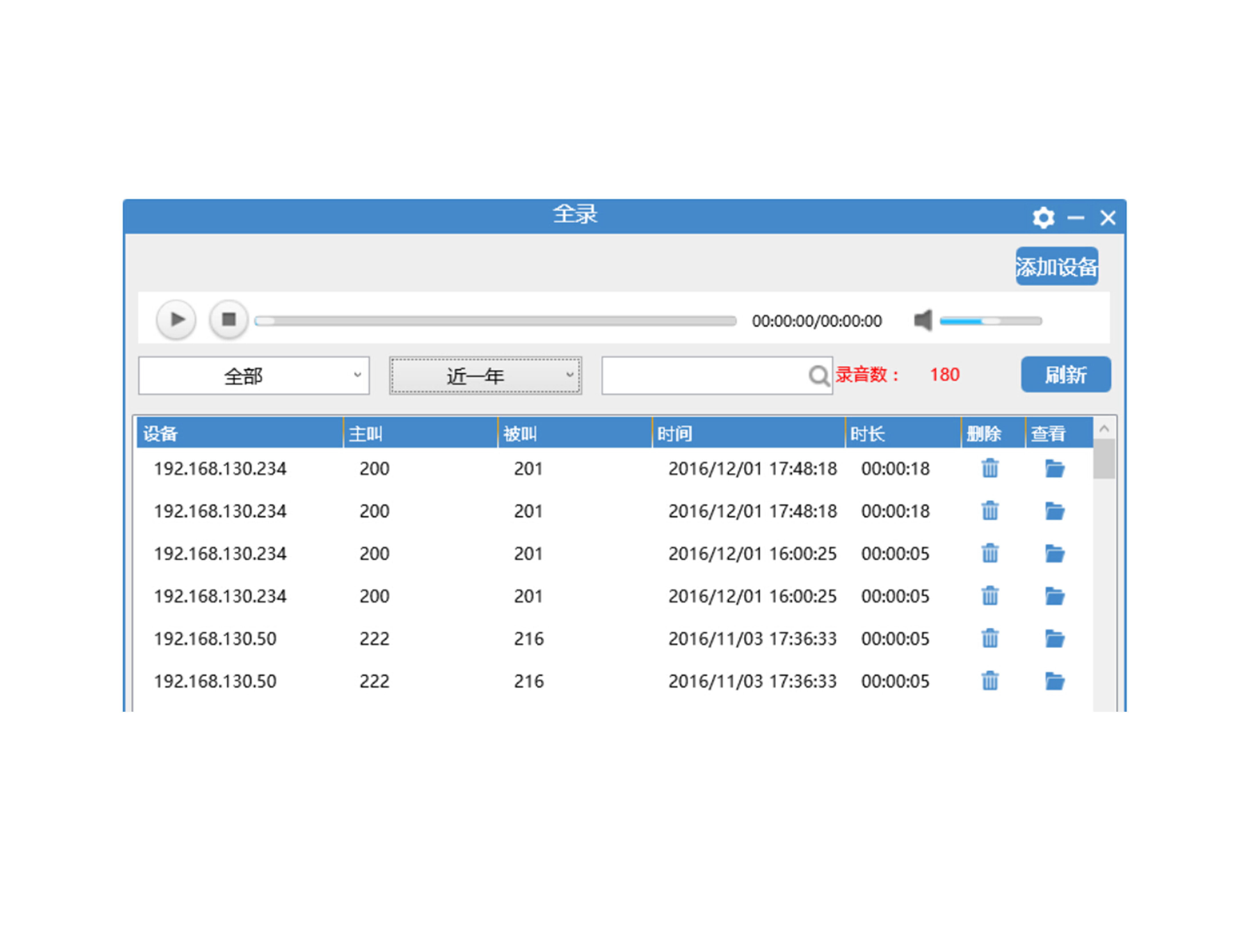Screen dimensions: 1240x952
Task: Click the first 00:00:18 duration cell
Action: (895, 469)
